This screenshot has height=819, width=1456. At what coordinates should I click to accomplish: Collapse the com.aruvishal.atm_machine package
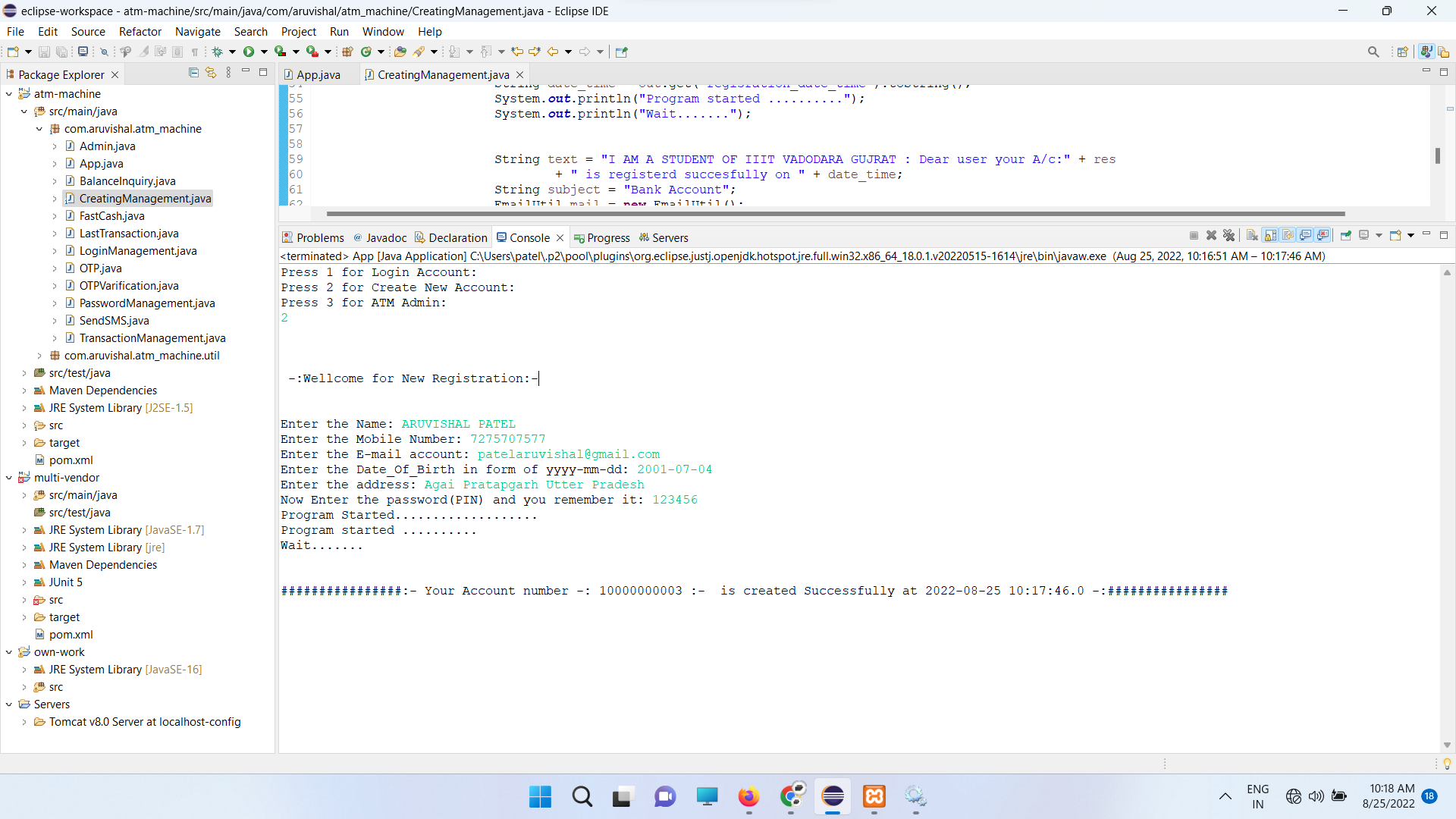click(x=39, y=129)
